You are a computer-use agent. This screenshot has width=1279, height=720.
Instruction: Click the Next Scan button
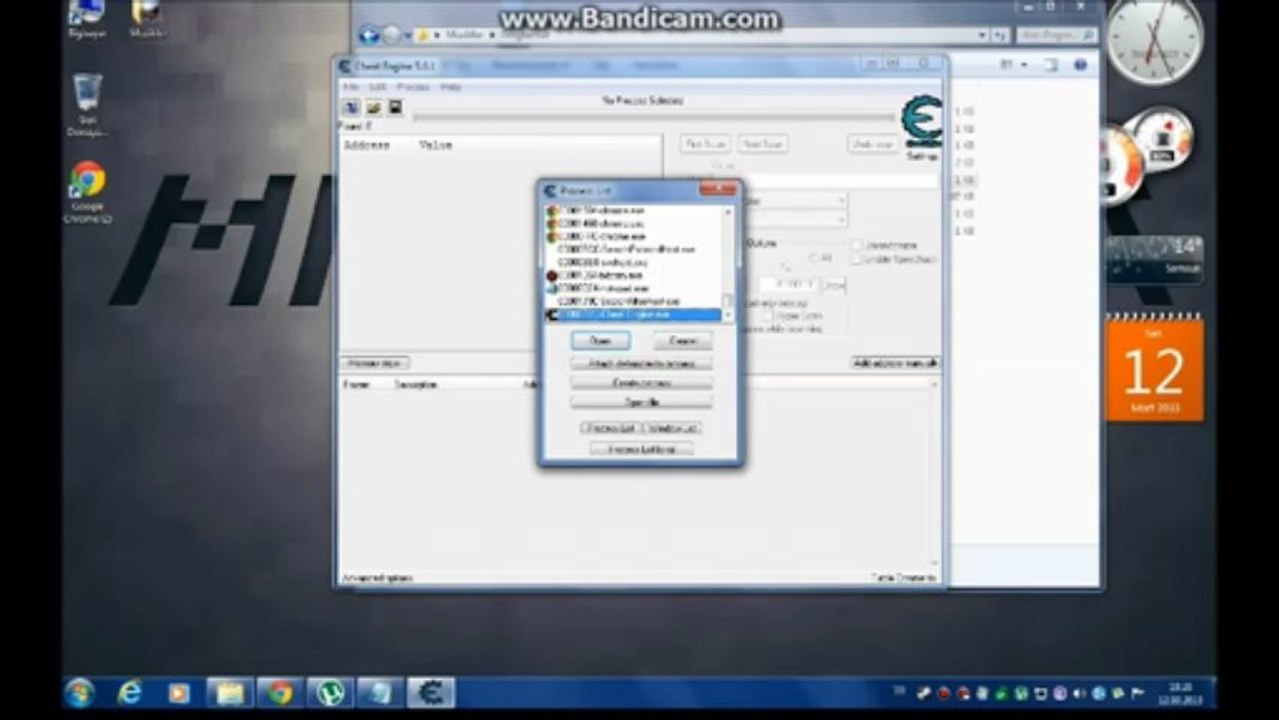pyautogui.click(x=763, y=144)
